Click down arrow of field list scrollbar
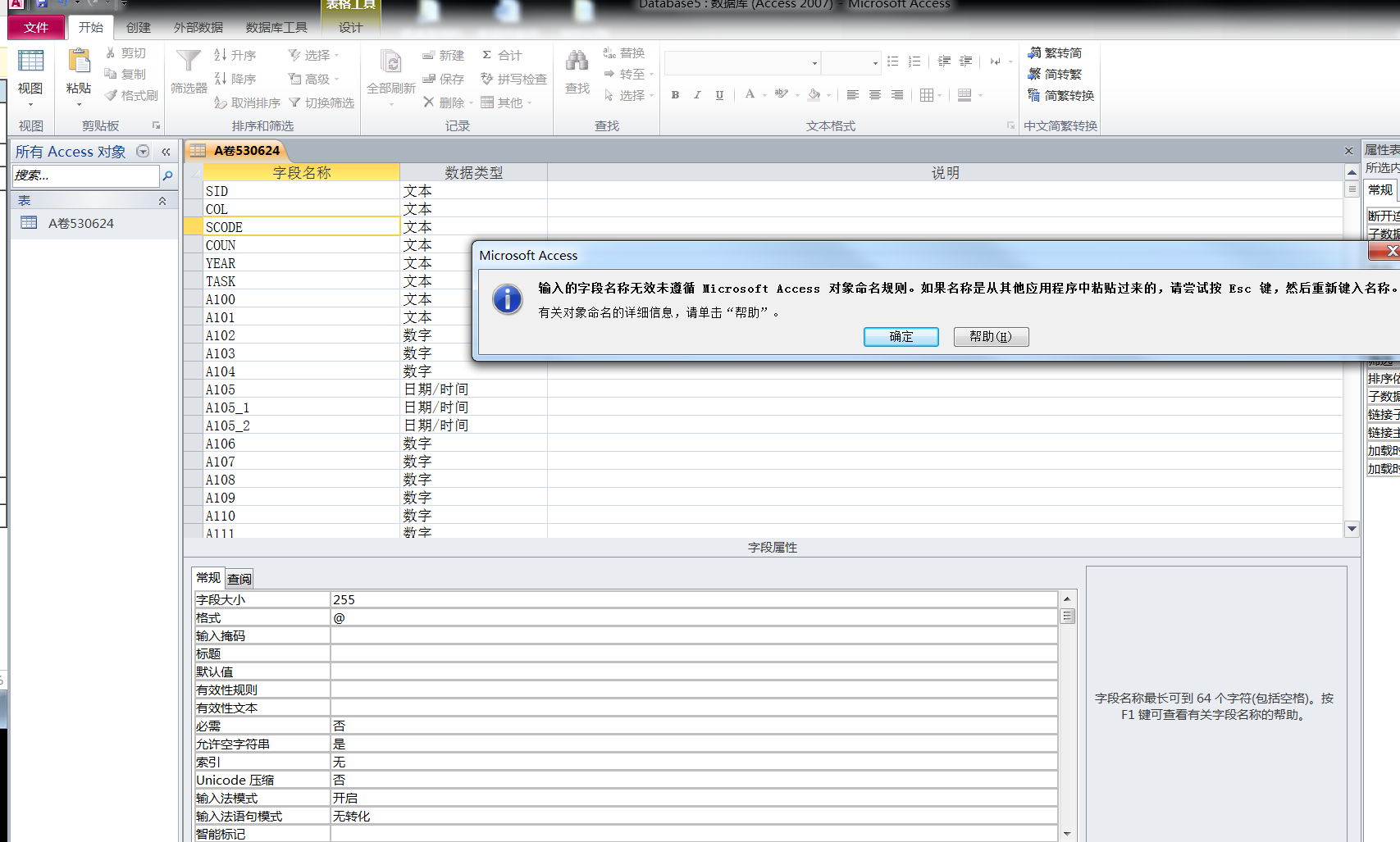Screen dimensions: 1400x842 pyautogui.click(x=1352, y=529)
